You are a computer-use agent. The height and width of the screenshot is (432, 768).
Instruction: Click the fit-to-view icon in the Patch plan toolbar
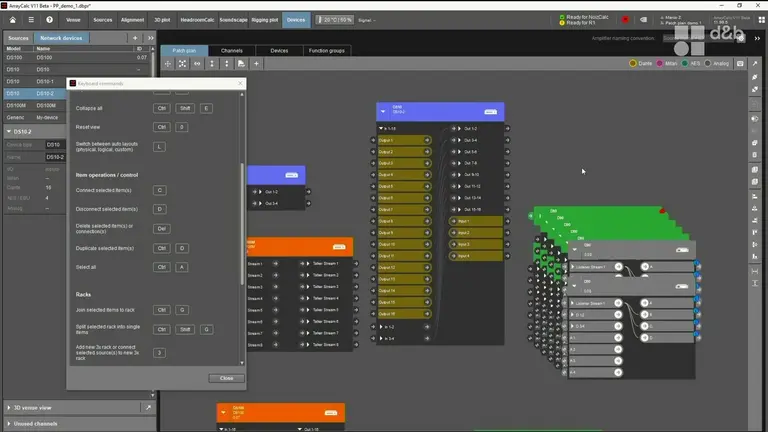point(182,63)
